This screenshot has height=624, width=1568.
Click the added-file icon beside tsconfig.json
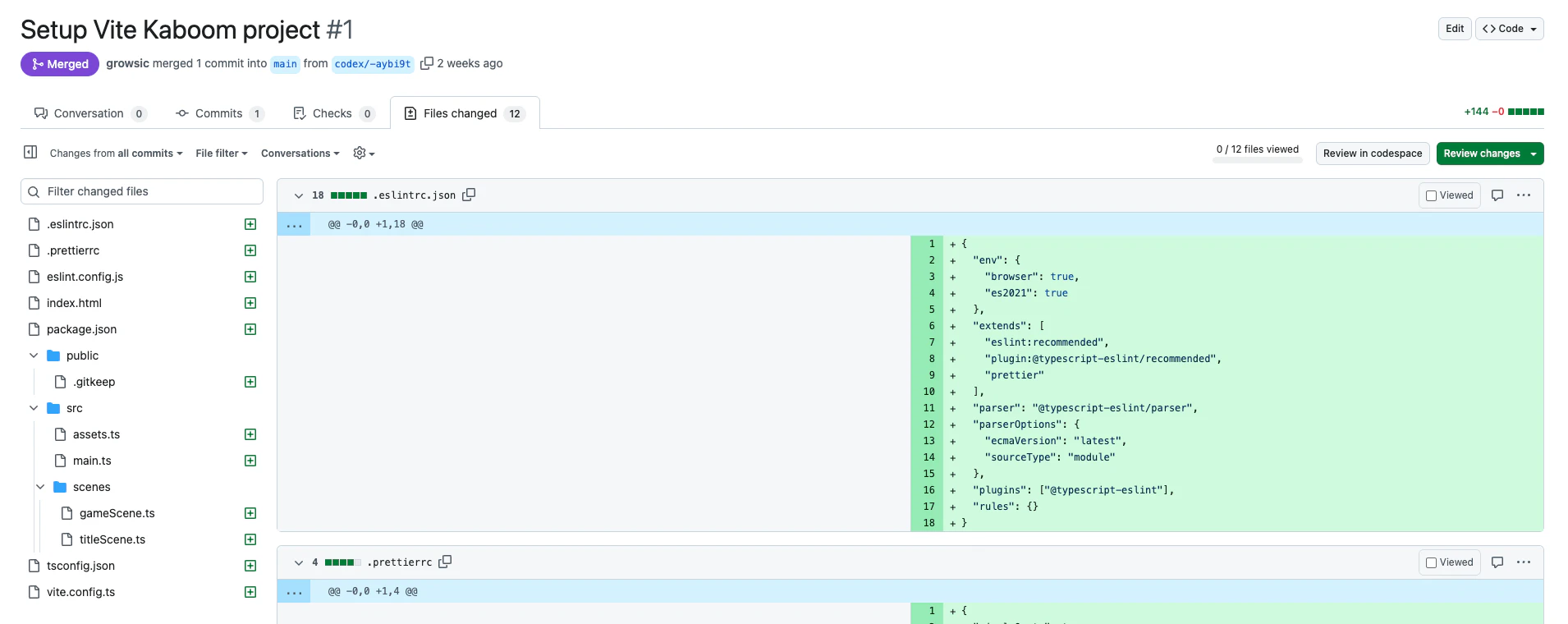pyautogui.click(x=250, y=566)
